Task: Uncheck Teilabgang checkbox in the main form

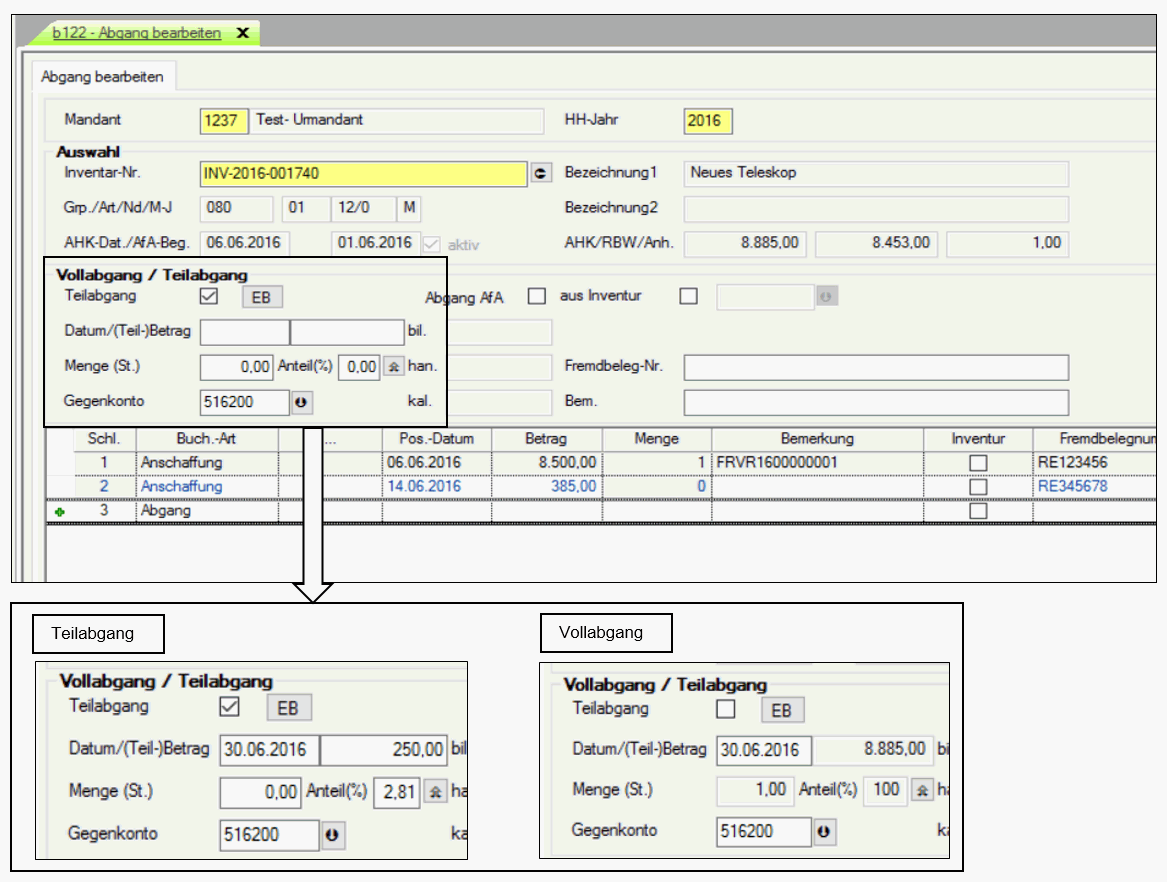Action: pos(210,296)
